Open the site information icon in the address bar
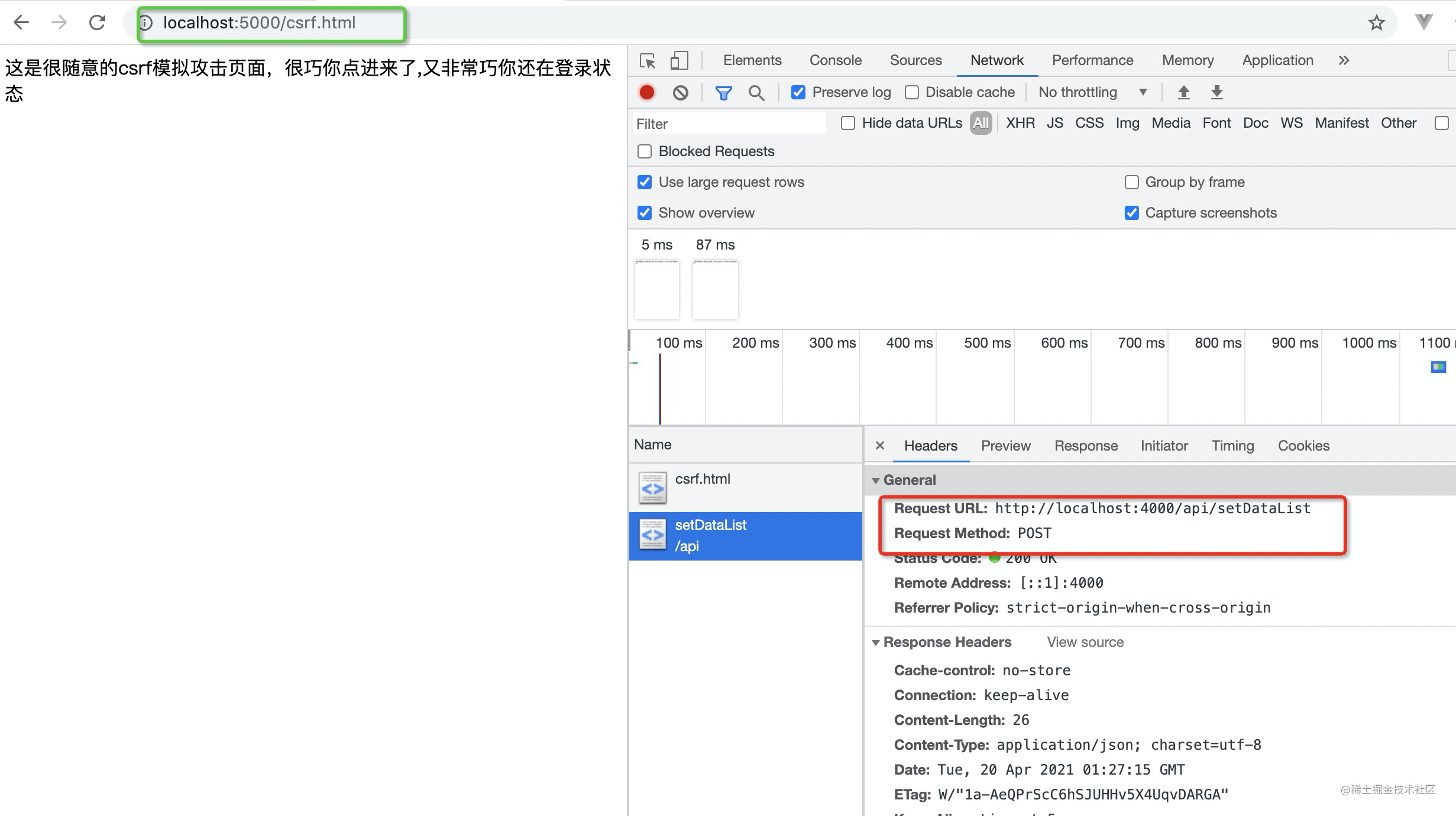This screenshot has width=1456, height=816. tap(146, 22)
